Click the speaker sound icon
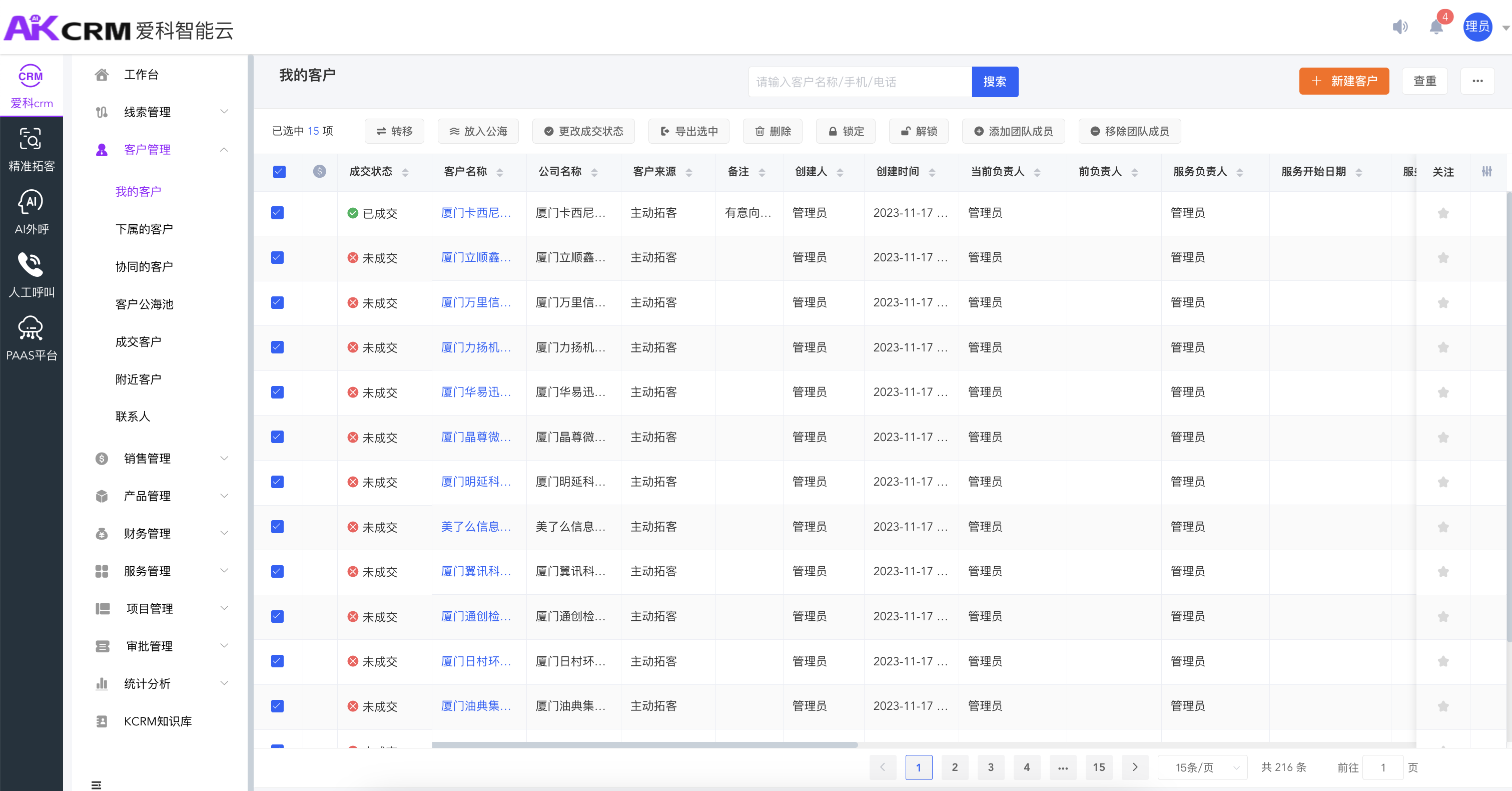Screen dimensions: 1512x791 point(1400,27)
